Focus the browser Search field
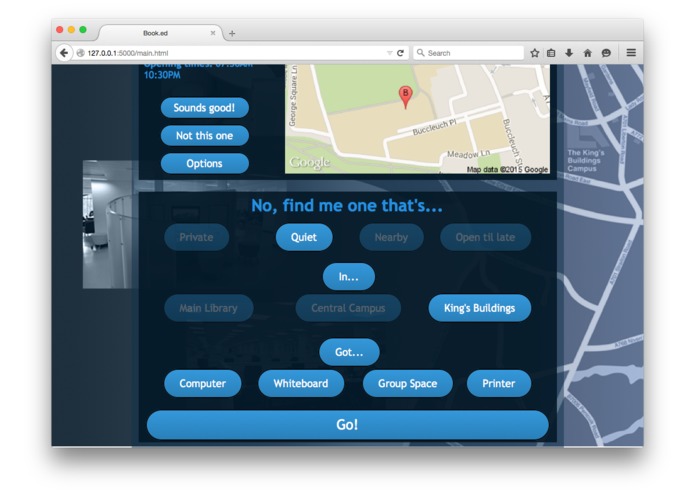The width and height of the screenshot is (695, 494). click(x=469, y=53)
